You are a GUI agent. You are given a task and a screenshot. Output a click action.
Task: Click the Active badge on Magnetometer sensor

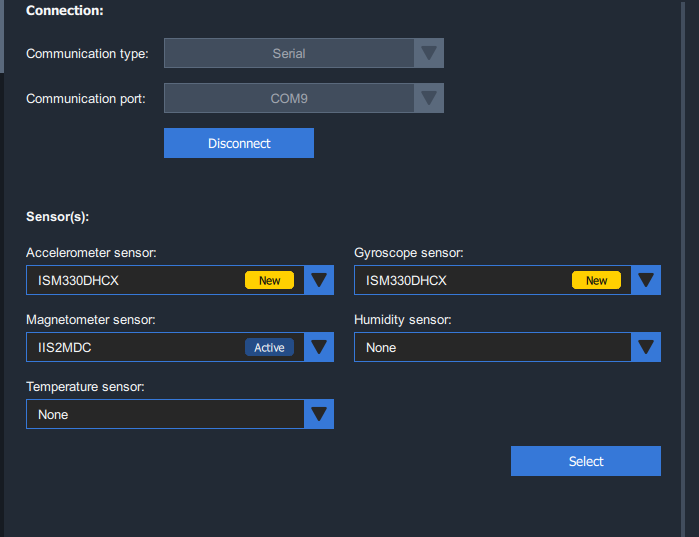[269, 347]
